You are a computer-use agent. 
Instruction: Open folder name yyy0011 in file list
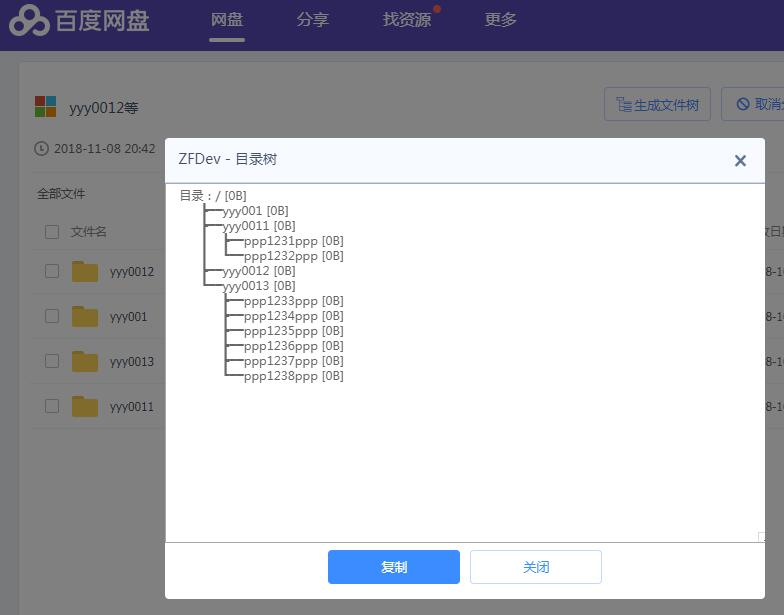point(132,406)
